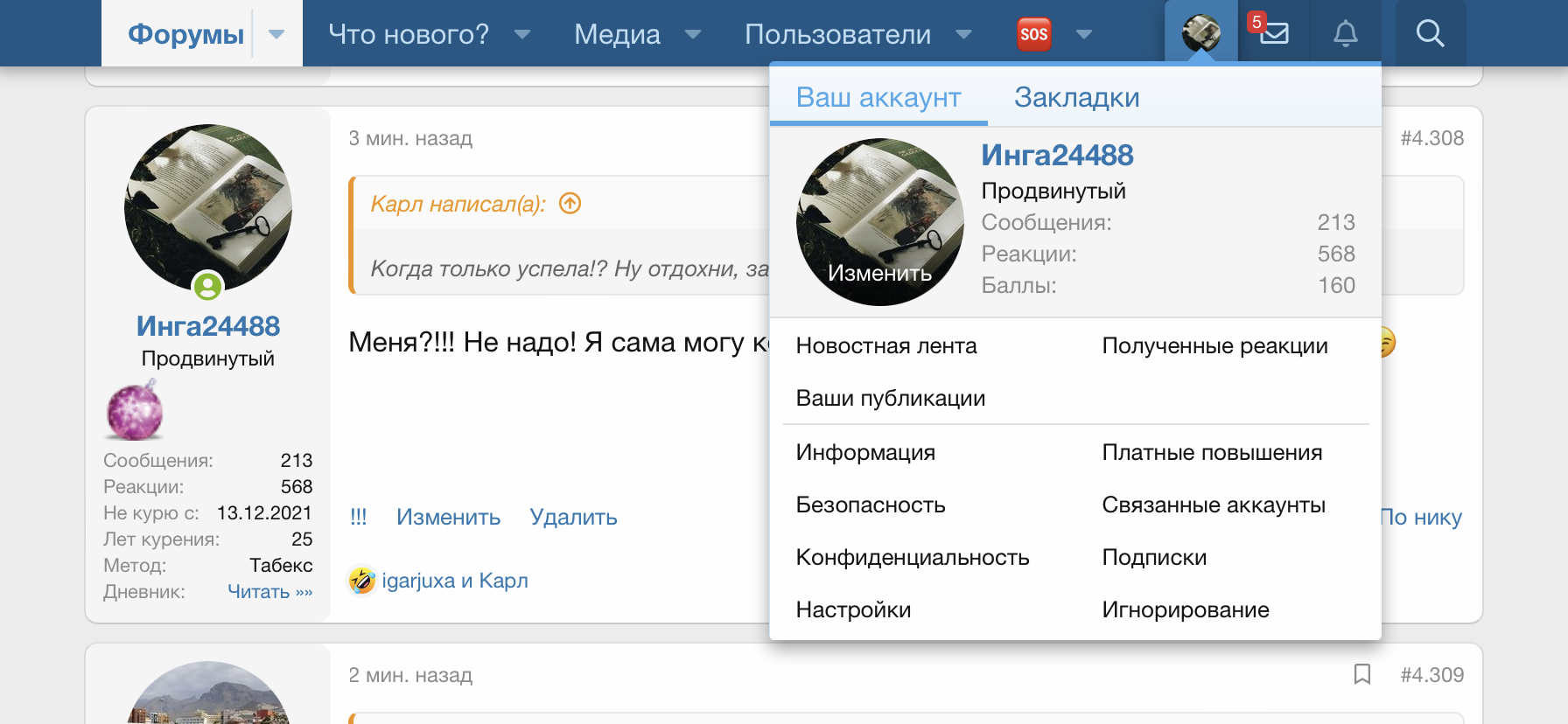The height and width of the screenshot is (724, 1568).
Task: Click the quote jump arrow after Карл
Action: (x=570, y=204)
